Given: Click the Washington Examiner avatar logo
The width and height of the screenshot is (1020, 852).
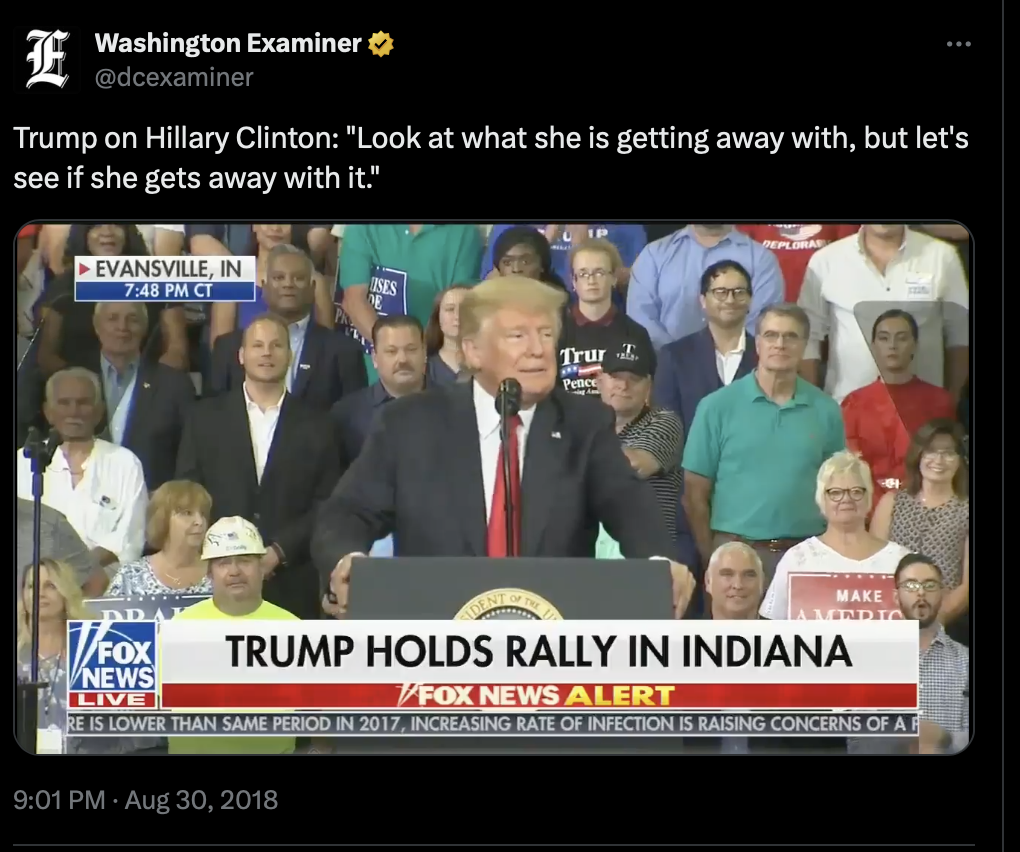Looking at the screenshot, I should pyautogui.click(x=47, y=60).
